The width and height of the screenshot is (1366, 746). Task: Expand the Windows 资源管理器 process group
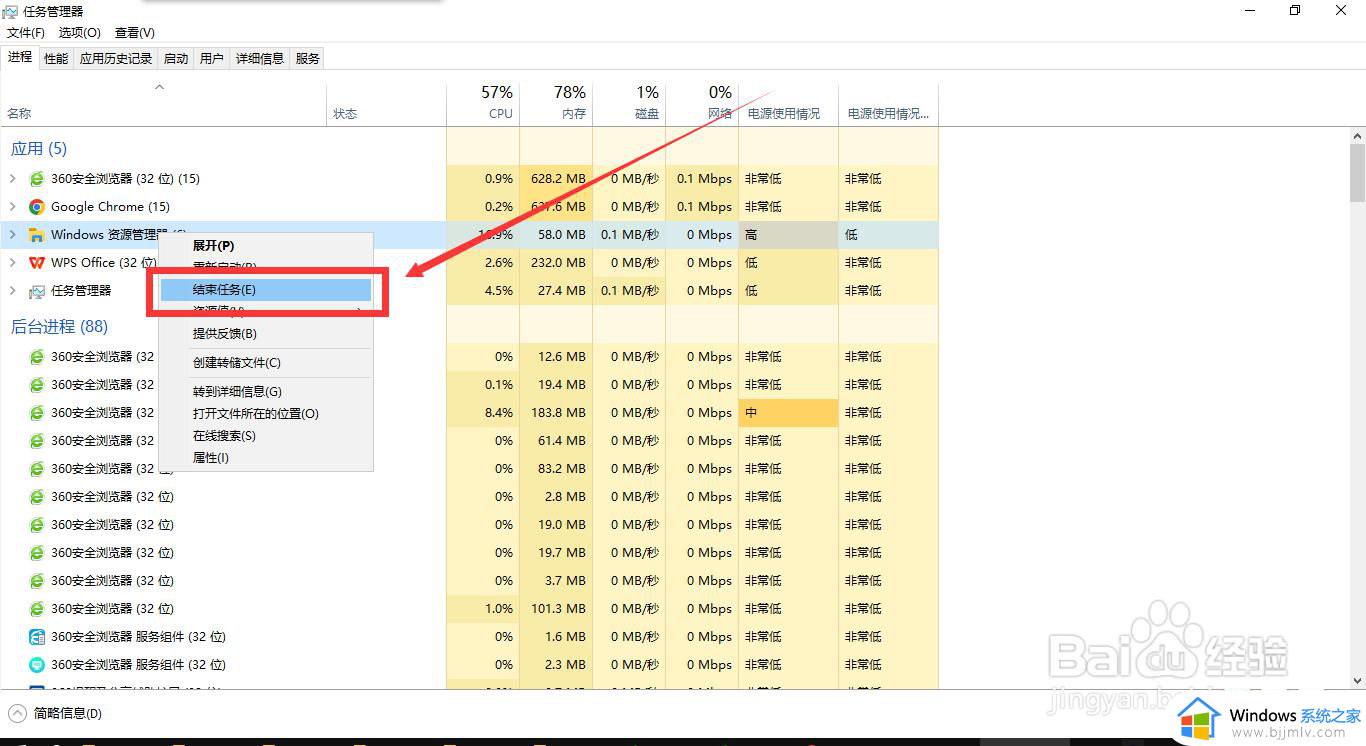[12, 235]
